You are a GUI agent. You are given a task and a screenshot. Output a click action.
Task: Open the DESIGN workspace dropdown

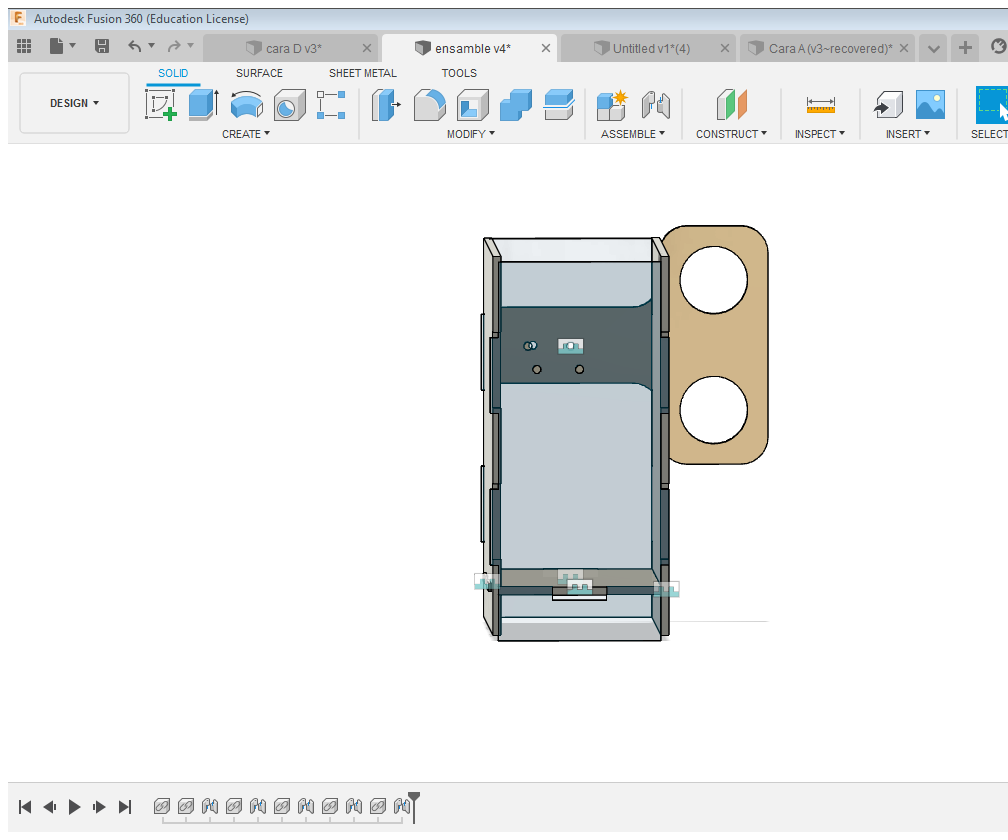[x=75, y=103]
